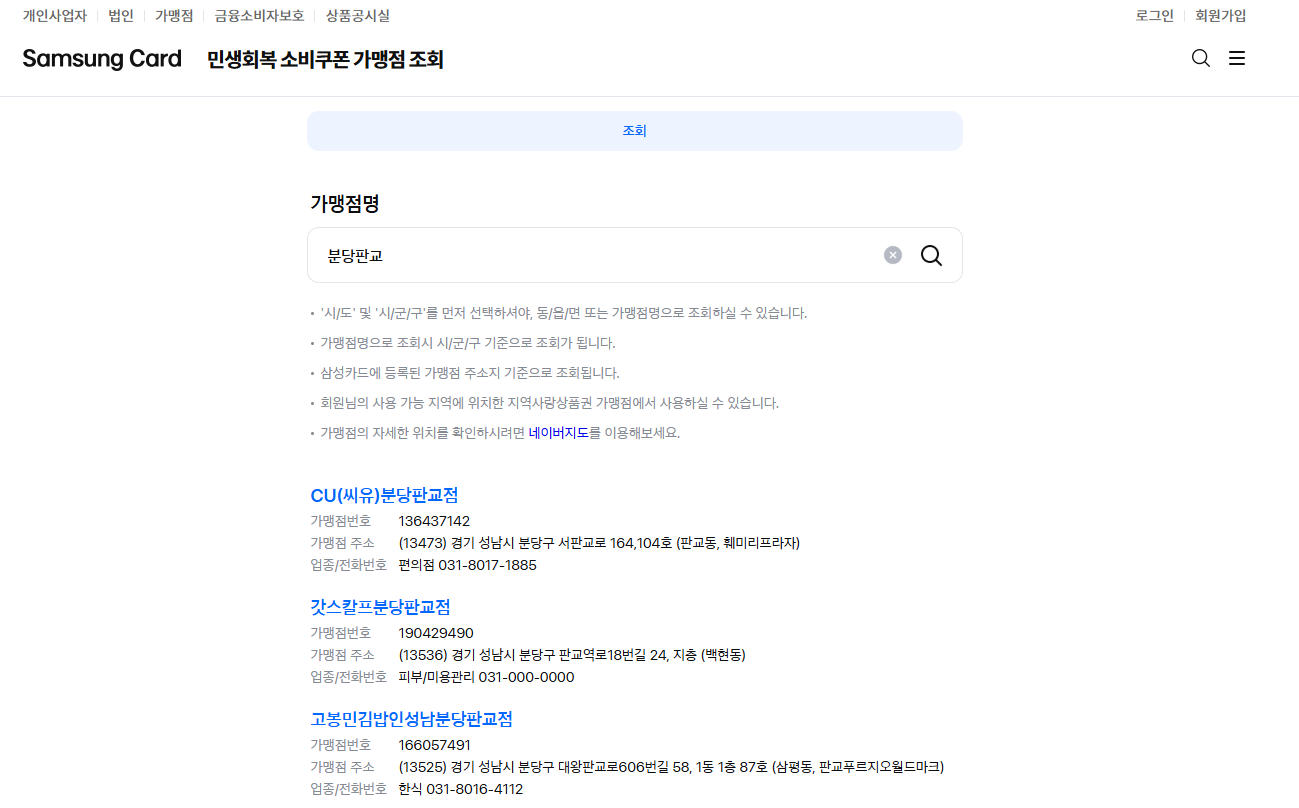Click address with 대왕판교로606번길 58

tap(671, 767)
